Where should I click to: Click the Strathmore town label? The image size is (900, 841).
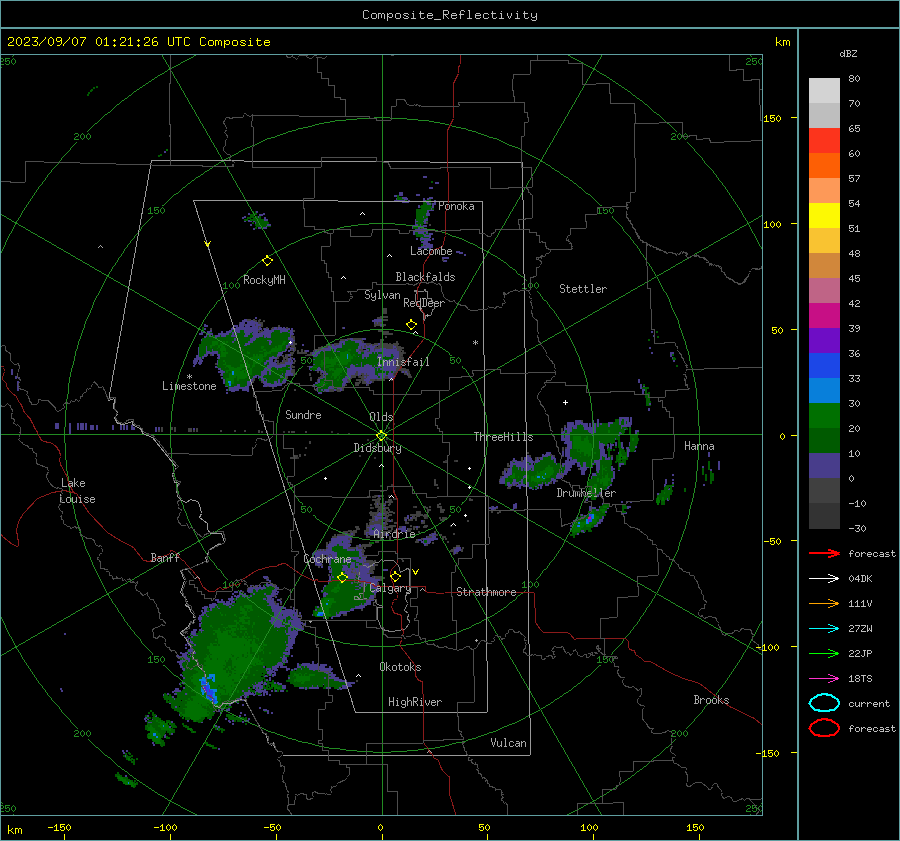point(486,592)
